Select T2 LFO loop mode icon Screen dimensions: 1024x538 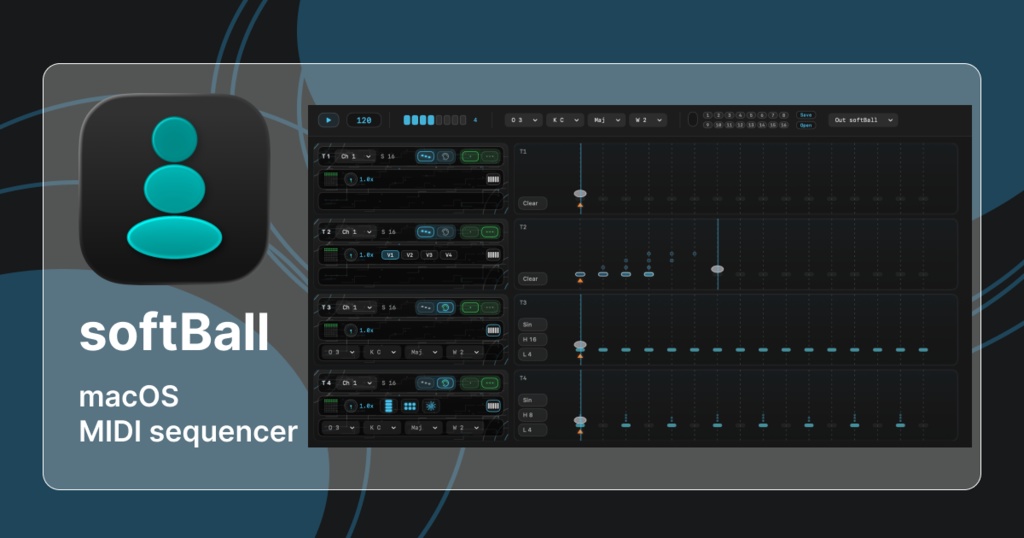445,232
